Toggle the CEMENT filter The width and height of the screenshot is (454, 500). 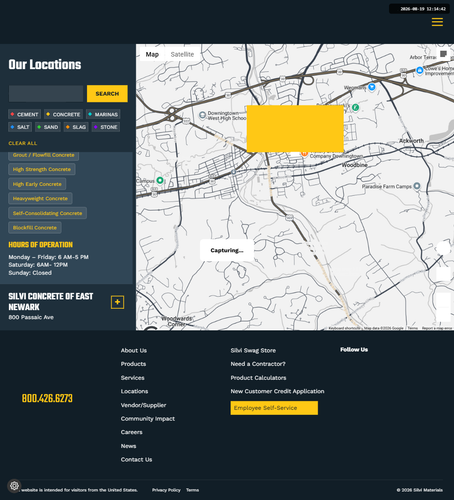click(x=24, y=114)
